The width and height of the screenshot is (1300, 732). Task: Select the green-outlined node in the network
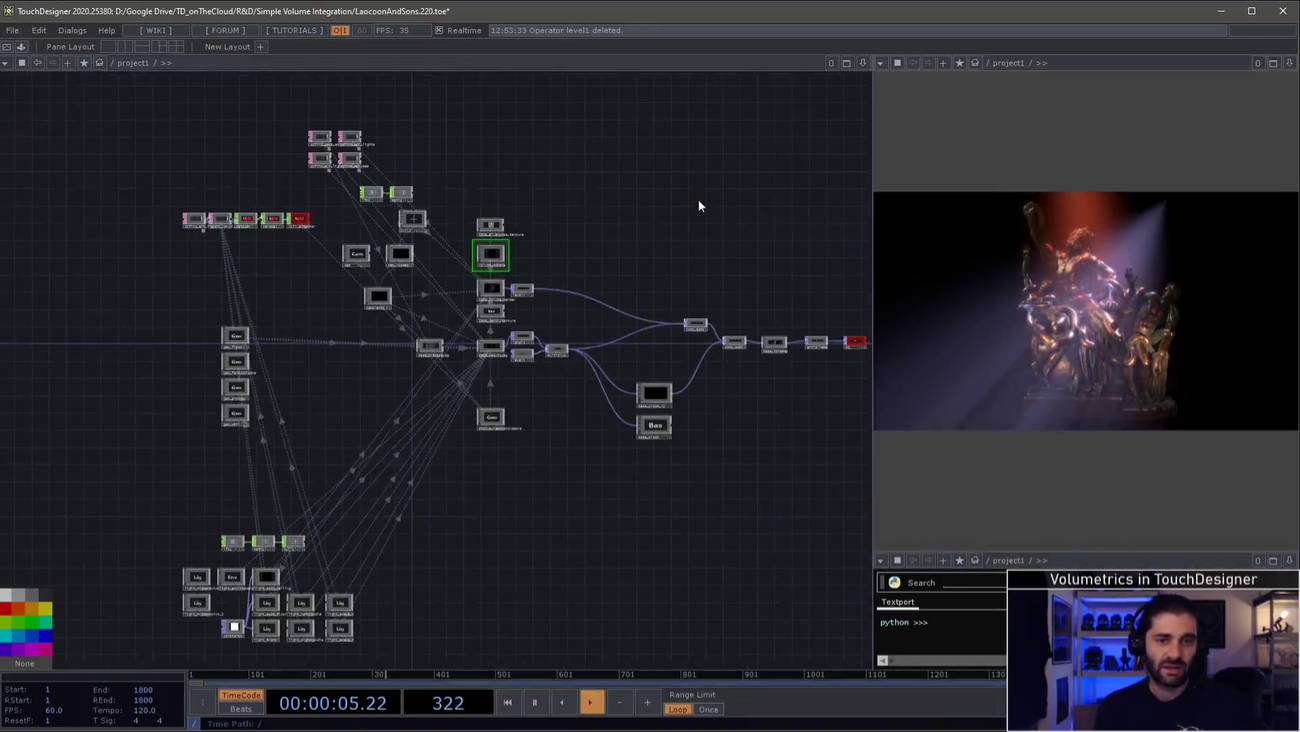point(491,255)
